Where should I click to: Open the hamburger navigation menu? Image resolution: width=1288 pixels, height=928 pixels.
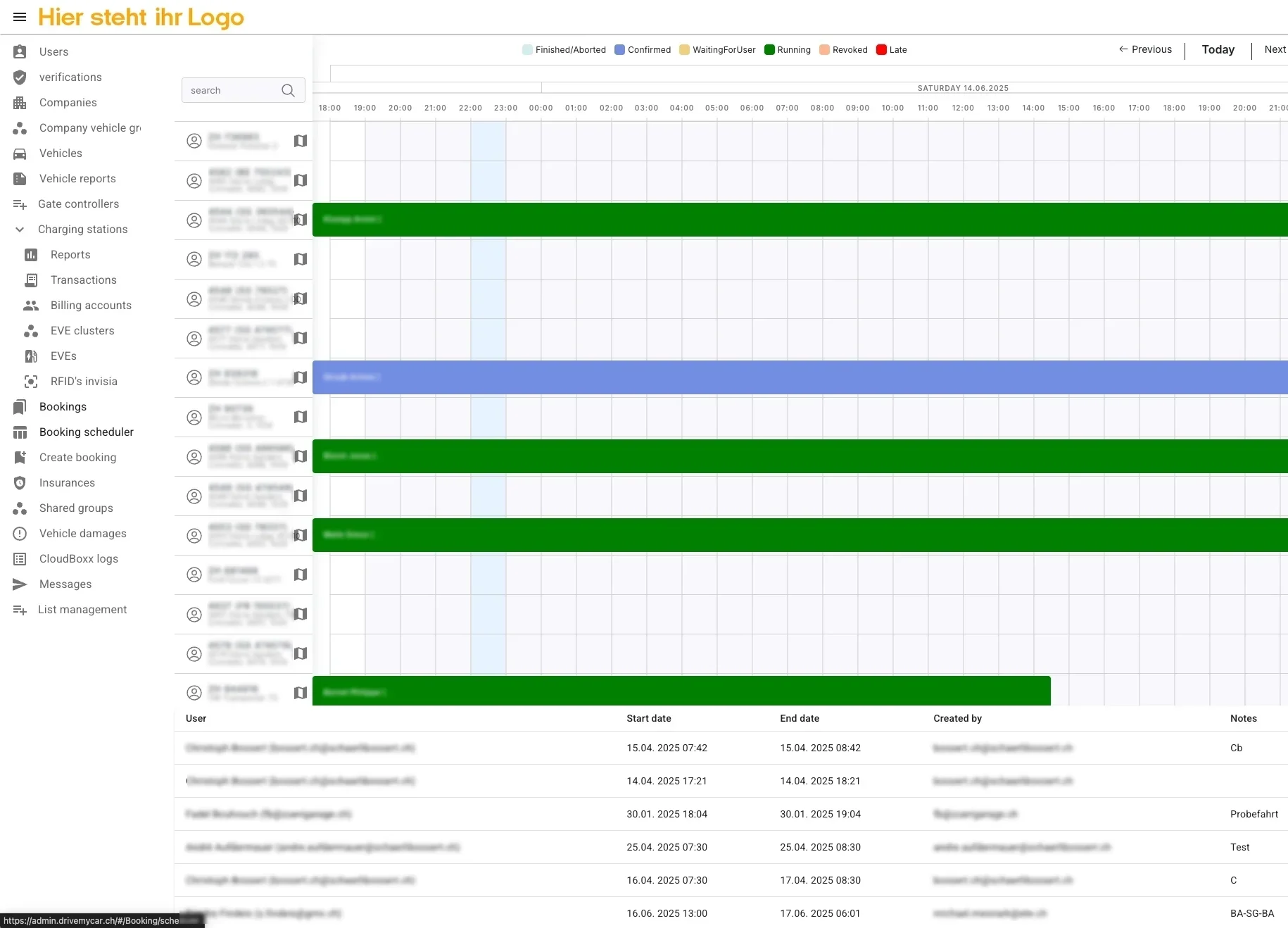pos(20,17)
